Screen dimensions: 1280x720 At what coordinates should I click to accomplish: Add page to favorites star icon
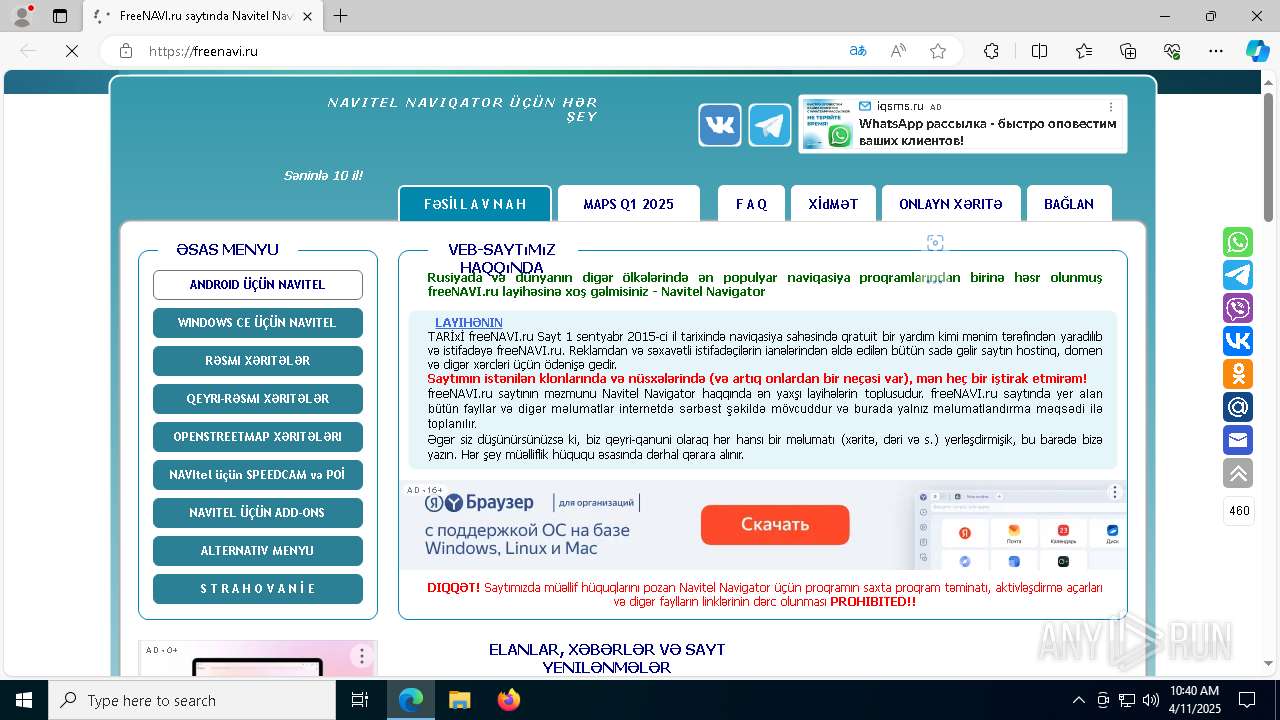[x=938, y=51]
